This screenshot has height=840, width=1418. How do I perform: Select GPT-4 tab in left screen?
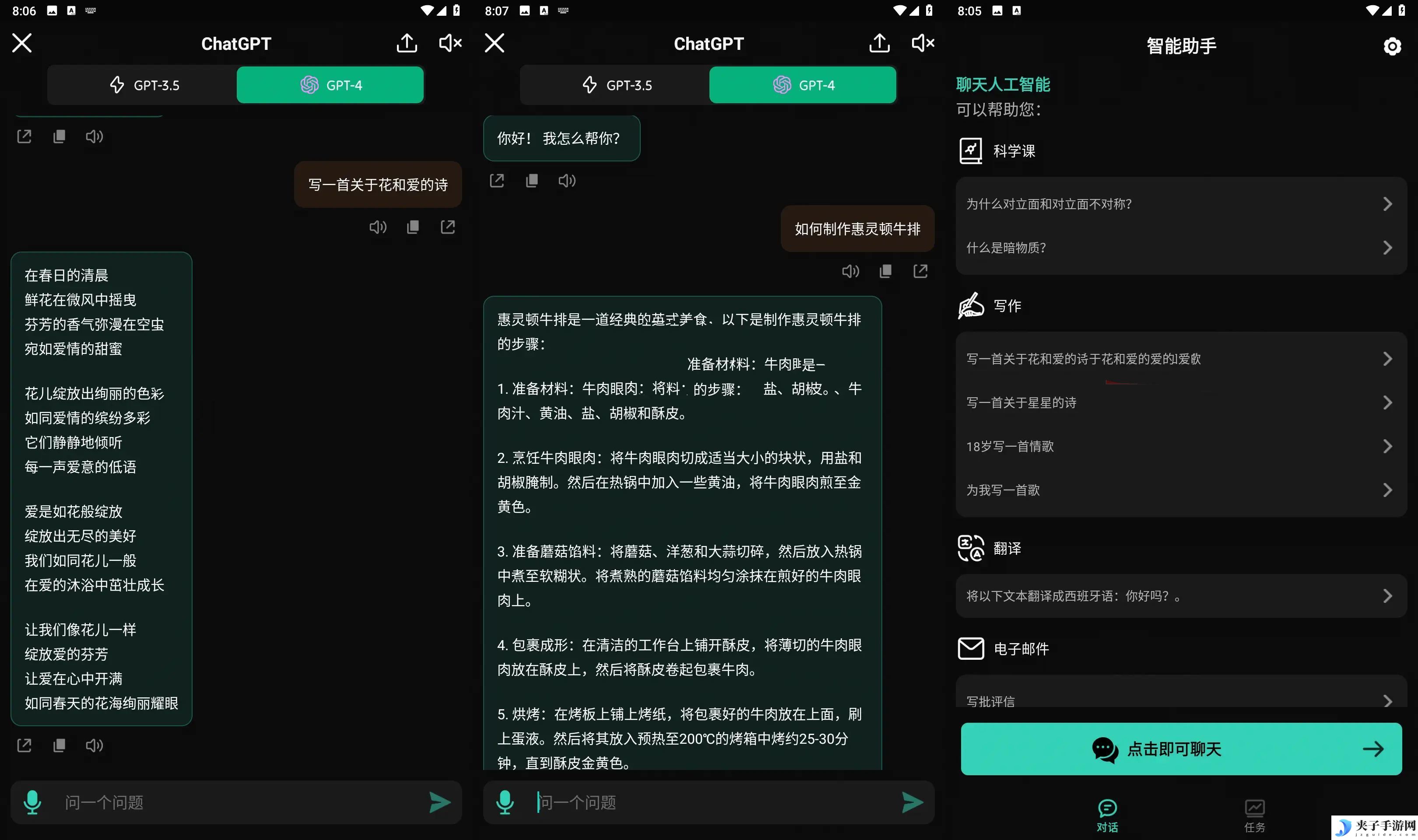click(x=330, y=85)
